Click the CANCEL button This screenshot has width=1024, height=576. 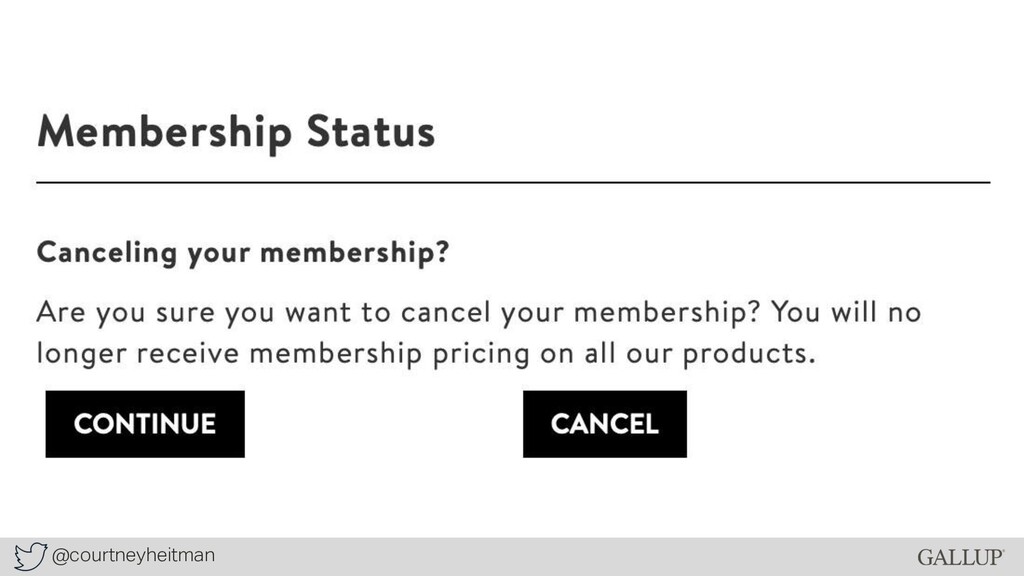[x=605, y=424]
